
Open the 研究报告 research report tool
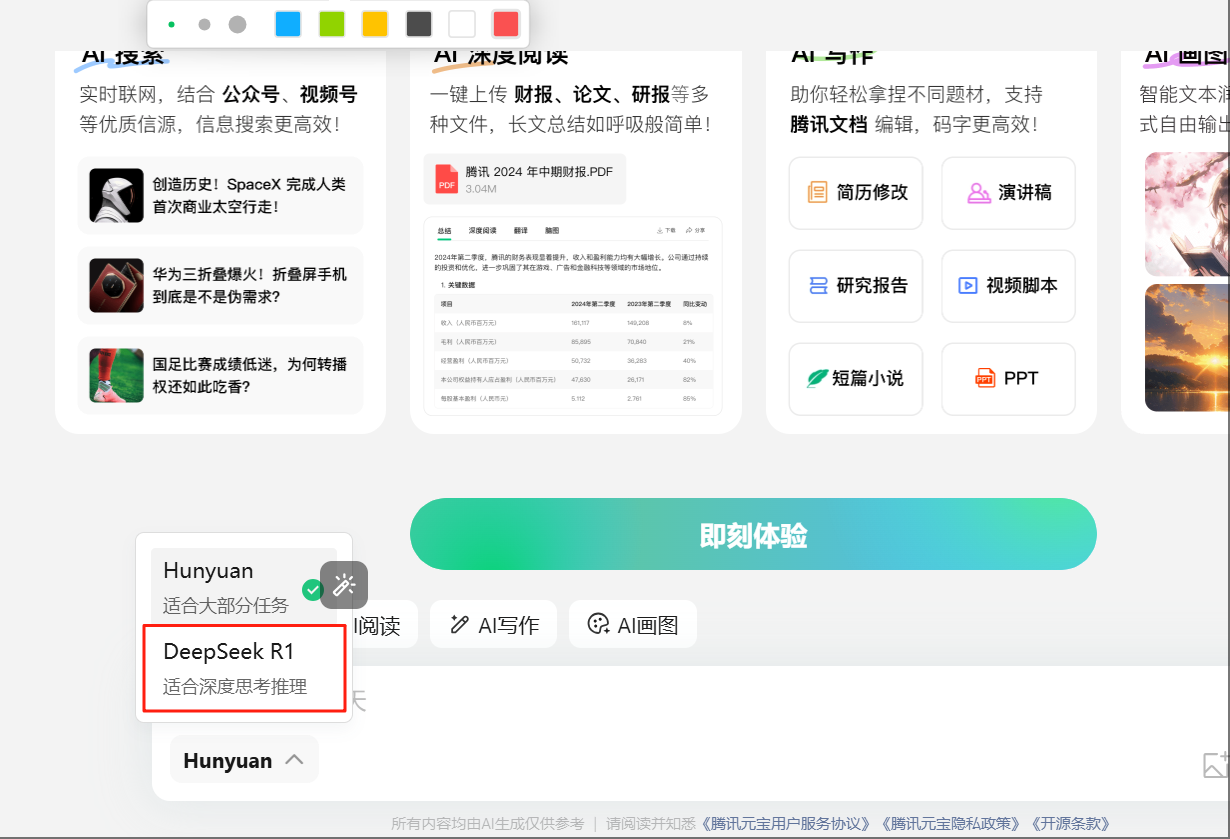point(857,286)
